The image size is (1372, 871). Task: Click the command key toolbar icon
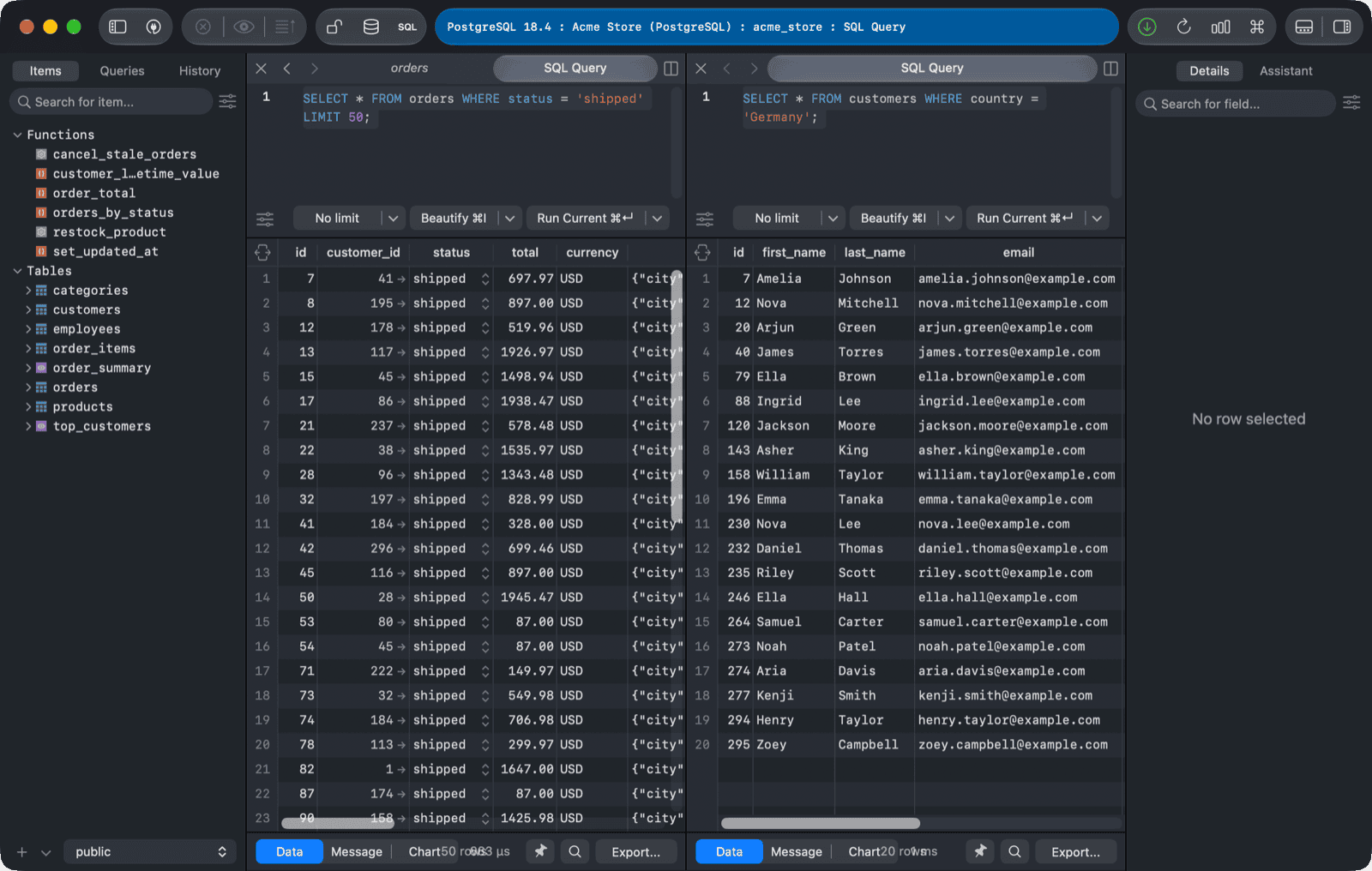(x=1257, y=27)
